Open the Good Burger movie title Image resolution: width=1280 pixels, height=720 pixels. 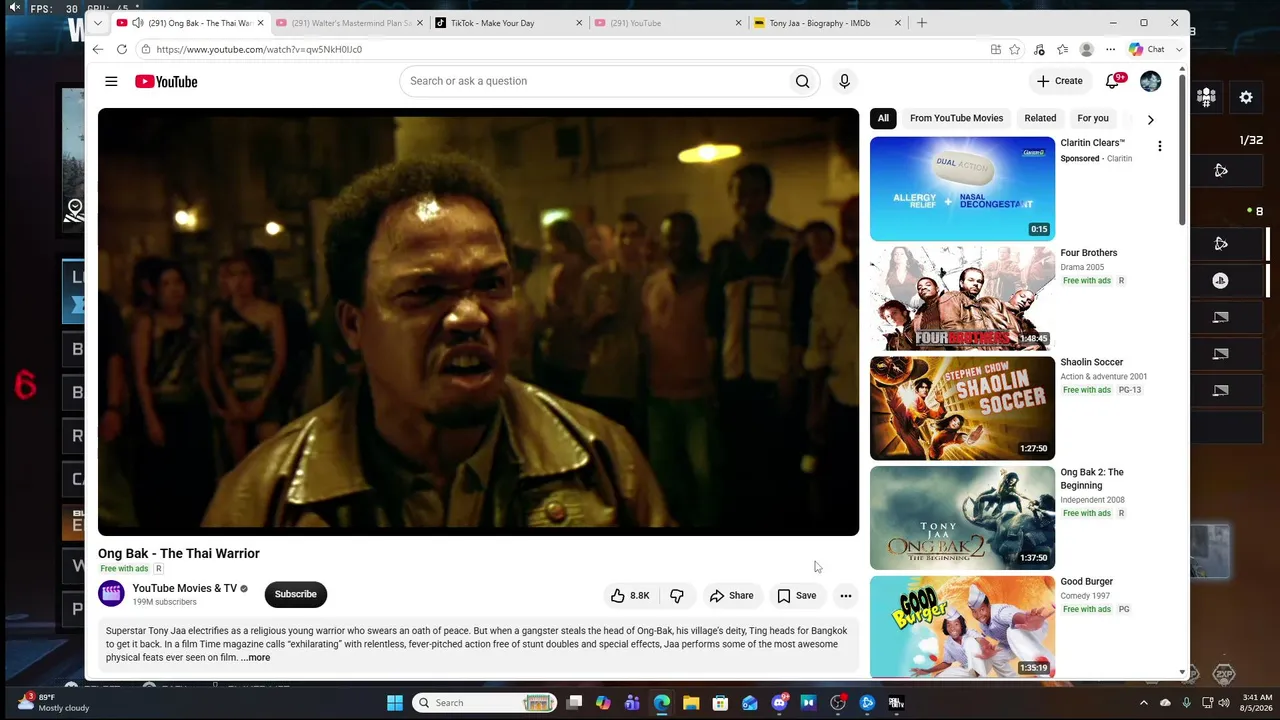click(1086, 581)
